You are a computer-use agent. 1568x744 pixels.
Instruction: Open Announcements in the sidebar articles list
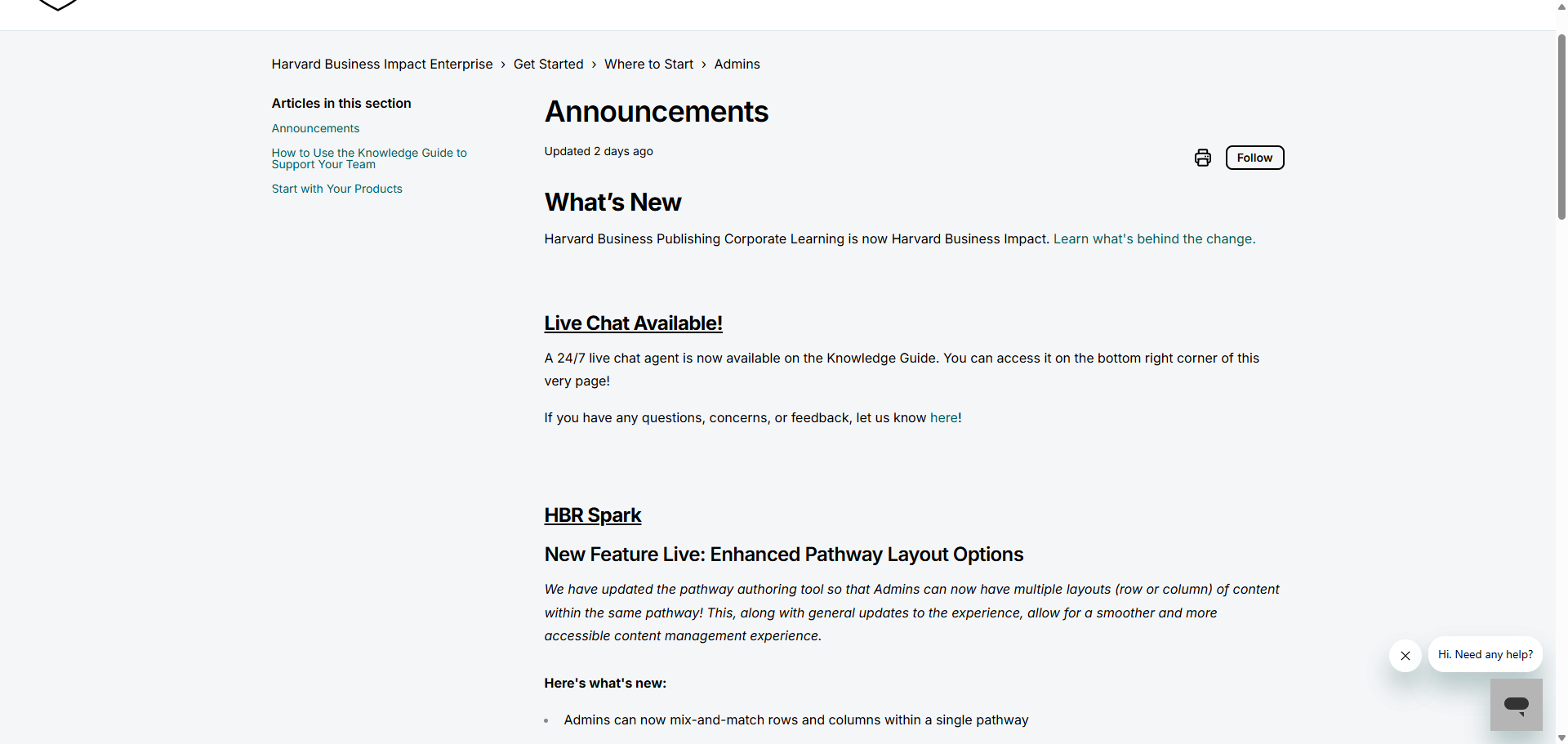(x=315, y=128)
